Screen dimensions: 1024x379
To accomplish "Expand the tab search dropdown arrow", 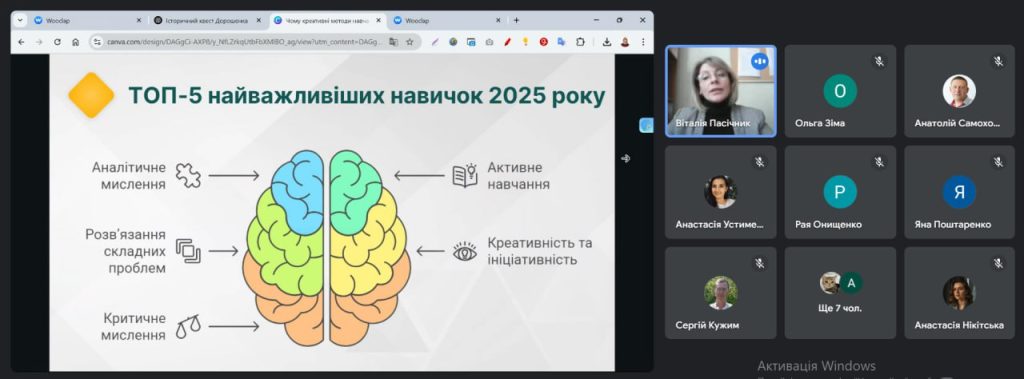I will pyautogui.click(x=20, y=20).
